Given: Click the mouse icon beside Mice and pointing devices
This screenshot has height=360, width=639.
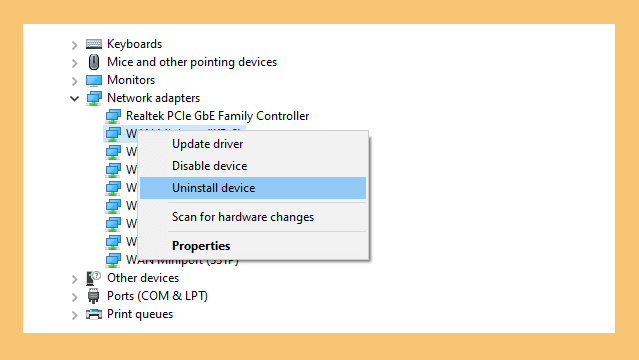Looking at the screenshot, I should (94, 62).
